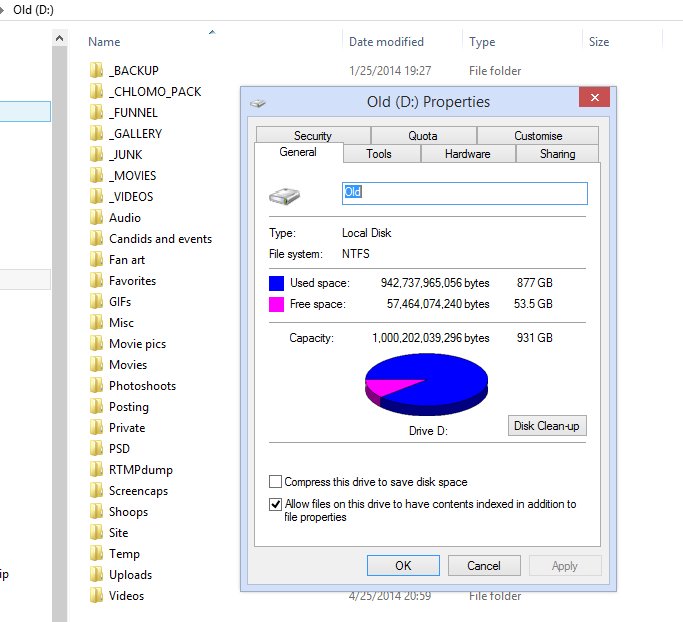This screenshot has height=622, width=683.
Task: Select the Audio folder icon
Action: (x=96, y=217)
